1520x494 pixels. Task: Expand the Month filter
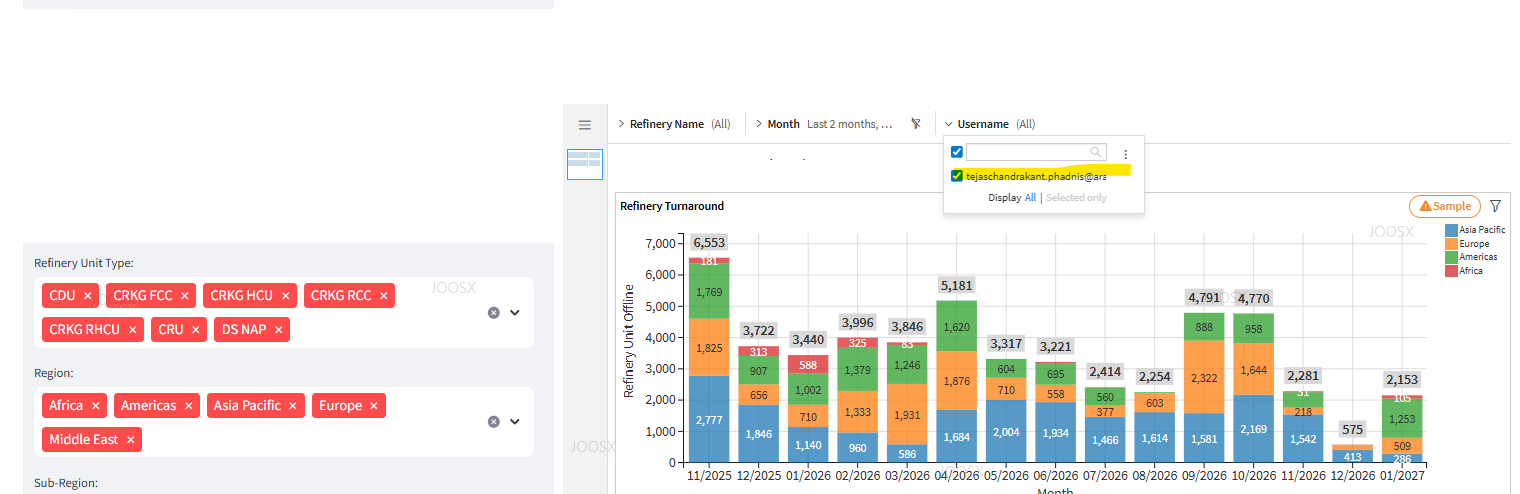point(758,124)
